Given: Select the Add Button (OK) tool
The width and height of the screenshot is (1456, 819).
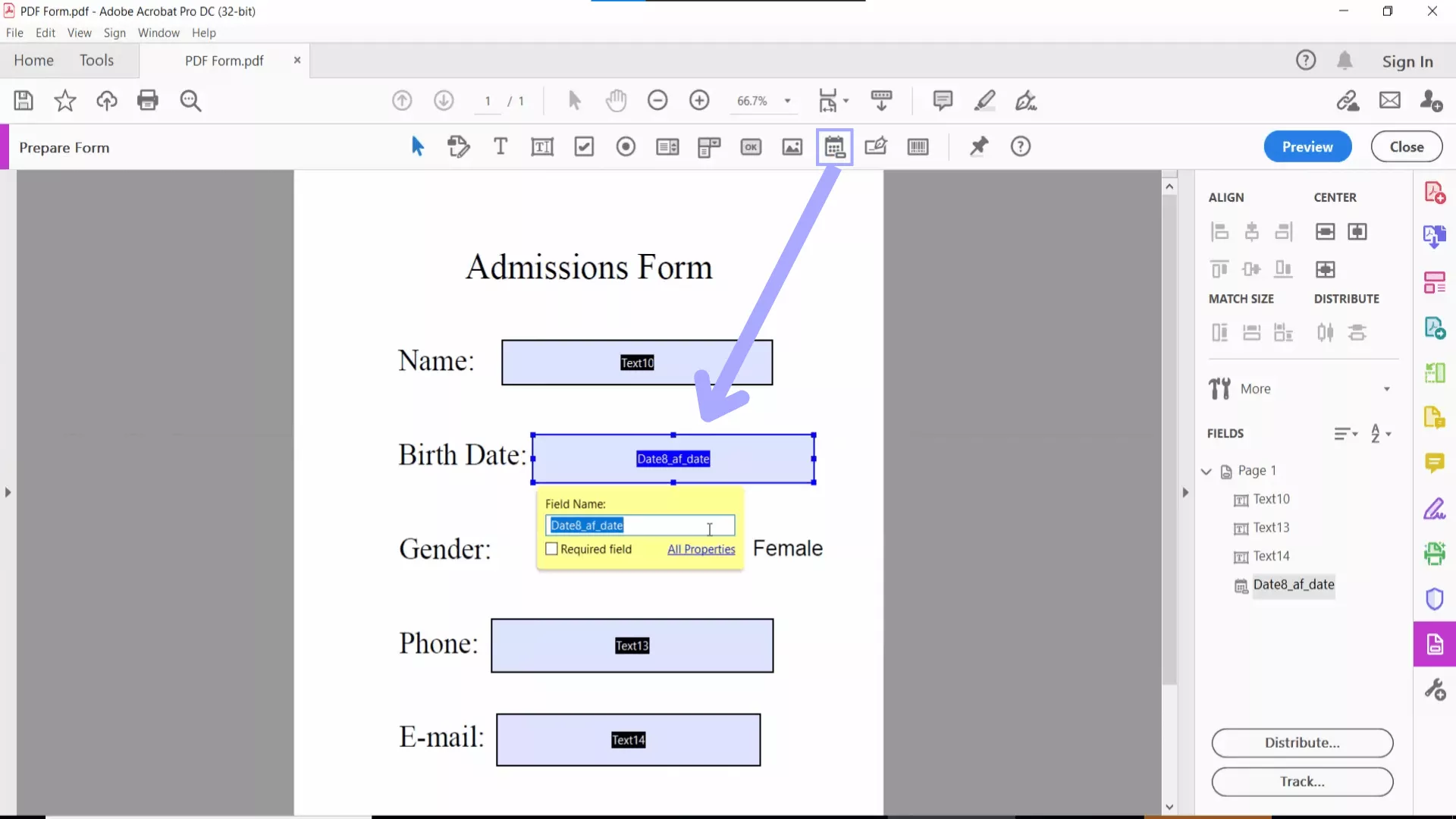Looking at the screenshot, I should tap(751, 147).
